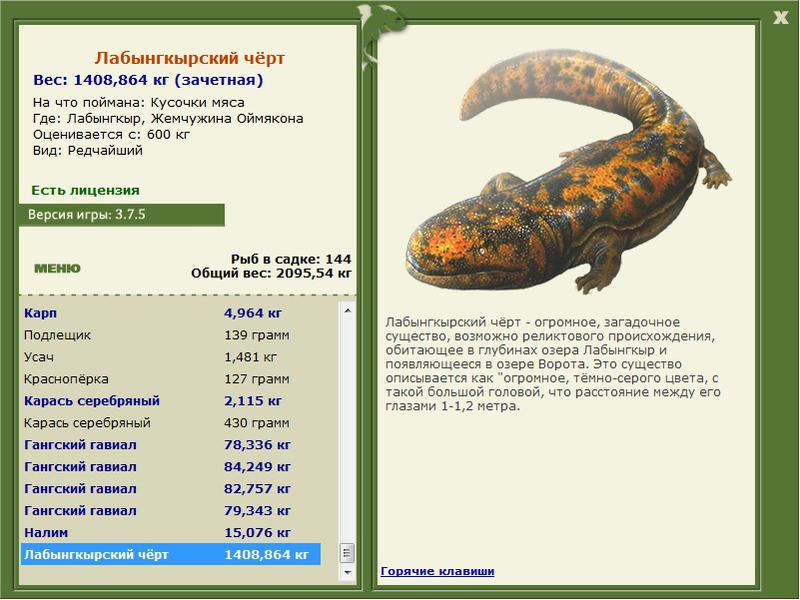Grab the fish list scrollbar thumb
Screen dimensions: 800x600
tap(347, 553)
